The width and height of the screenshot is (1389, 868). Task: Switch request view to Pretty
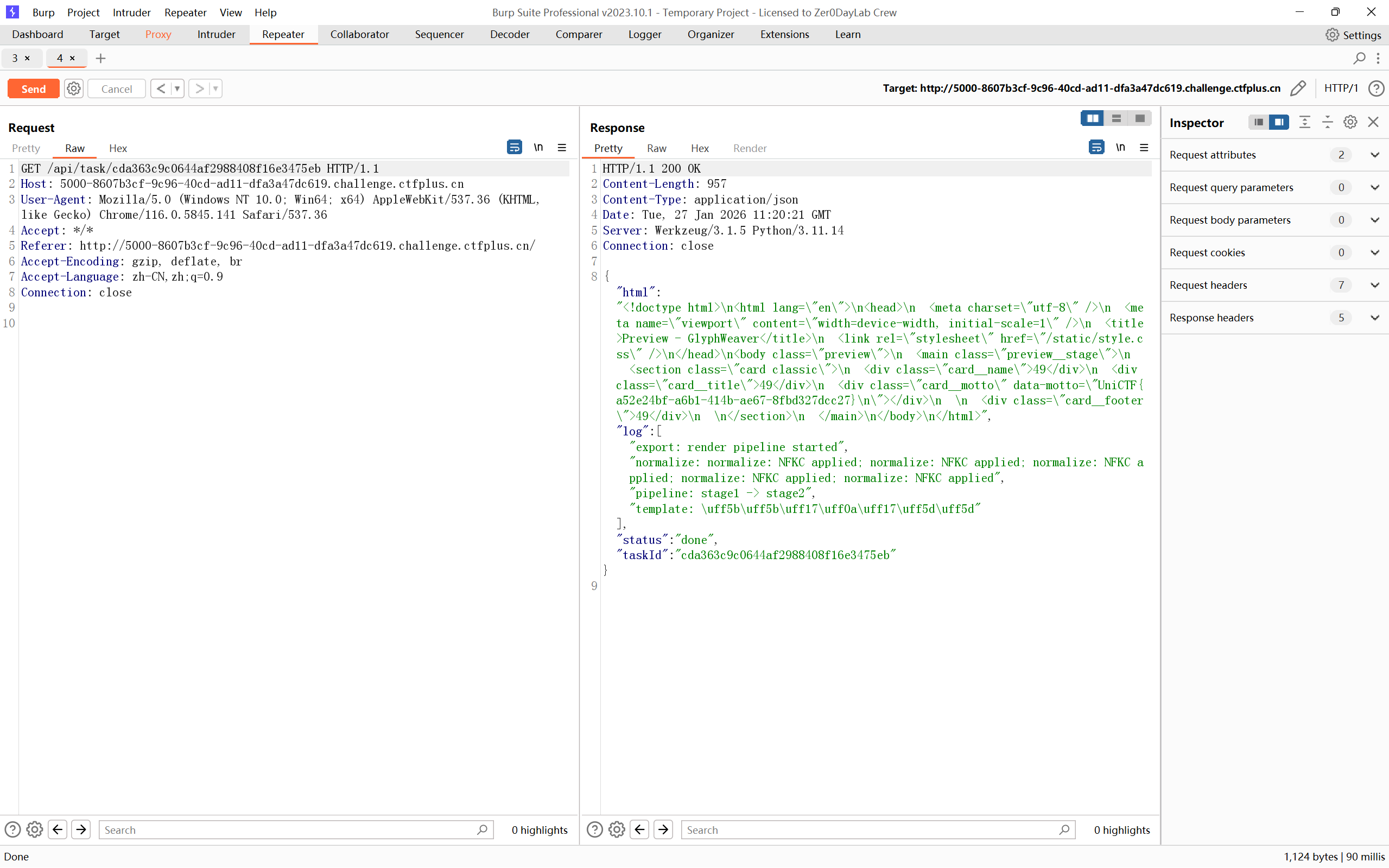point(26,148)
